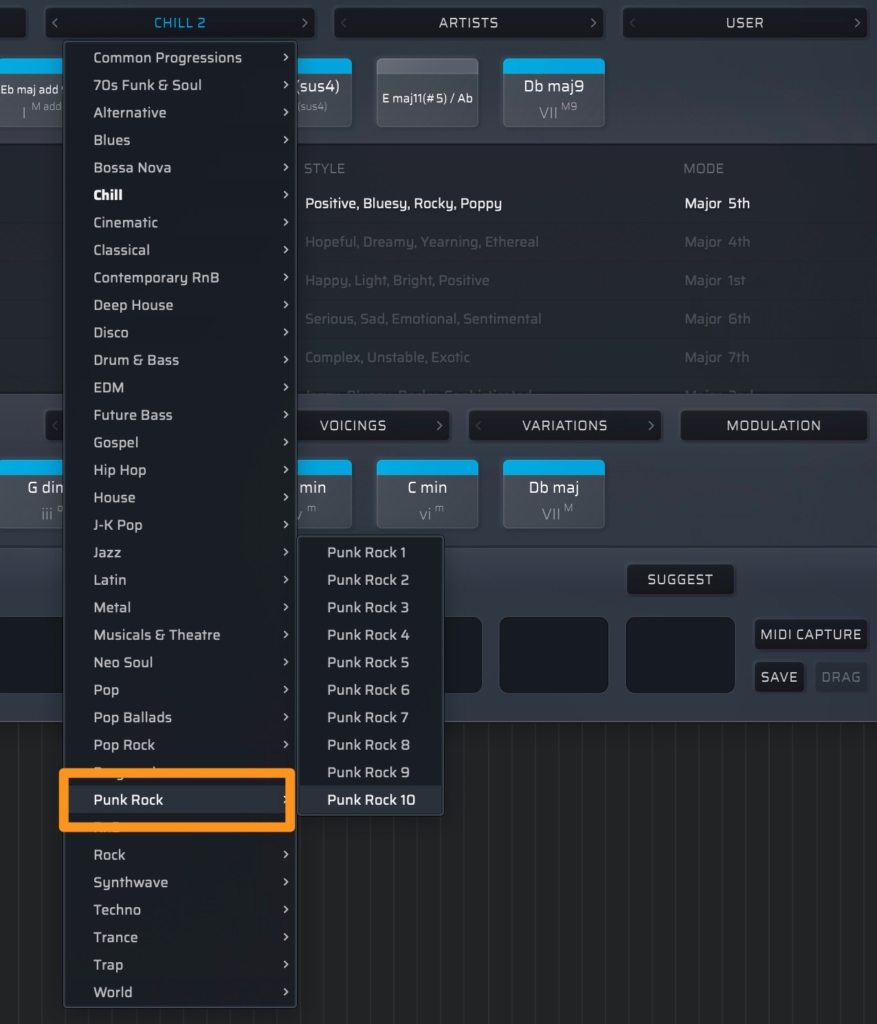Select the Db maj9 chord pad
This screenshot has height=1024, width=877.
[x=553, y=93]
